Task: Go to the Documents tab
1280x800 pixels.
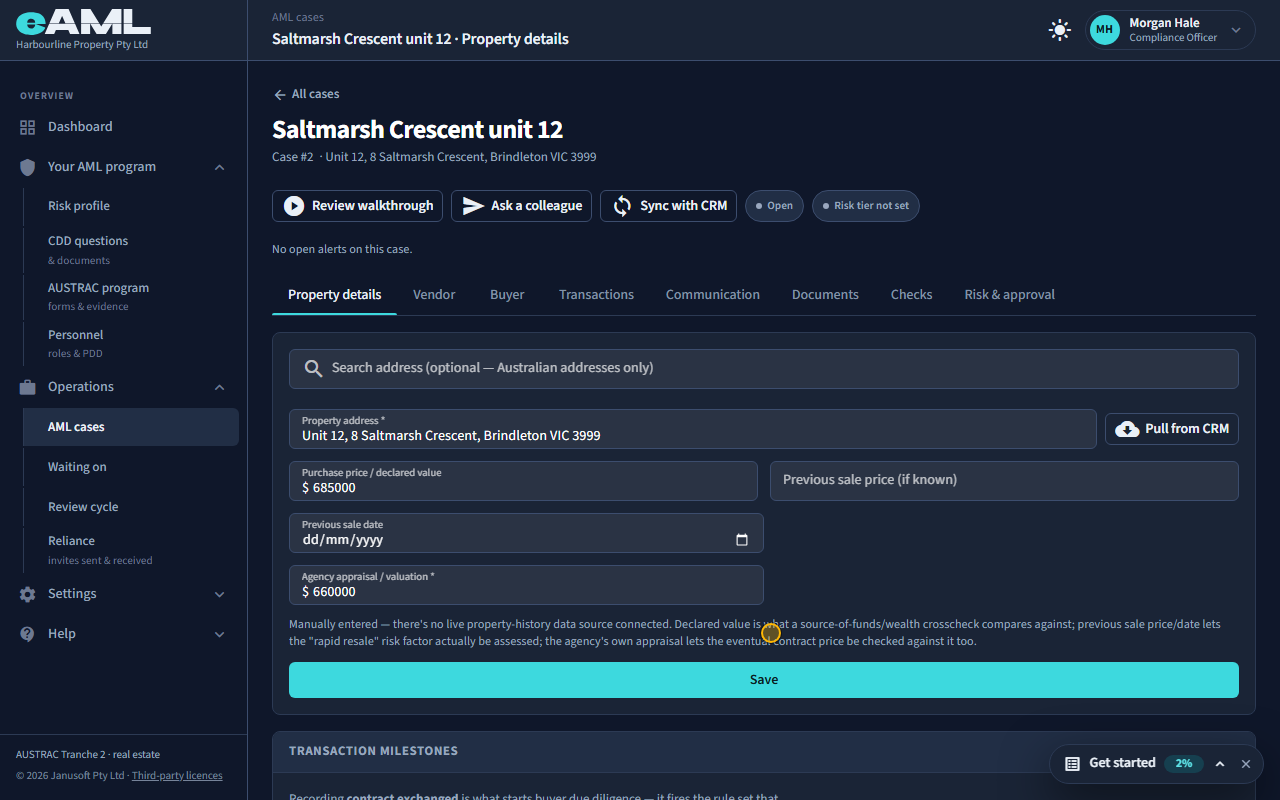Action: coord(825,295)
